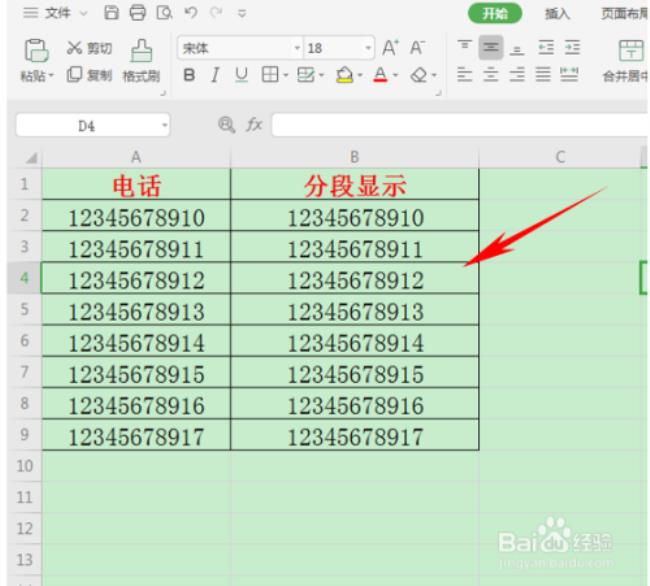Screen dimensions: 650x586
Task: Click the Save icon in quick toolbar
Action: click(111, 13)
